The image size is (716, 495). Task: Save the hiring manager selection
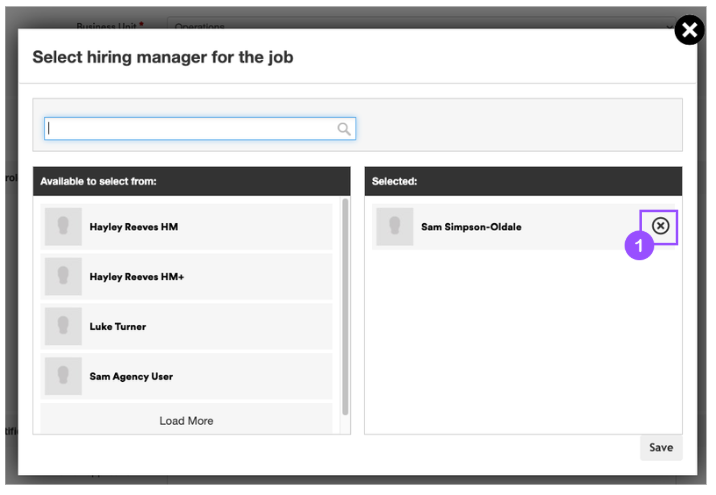point(661,447)
